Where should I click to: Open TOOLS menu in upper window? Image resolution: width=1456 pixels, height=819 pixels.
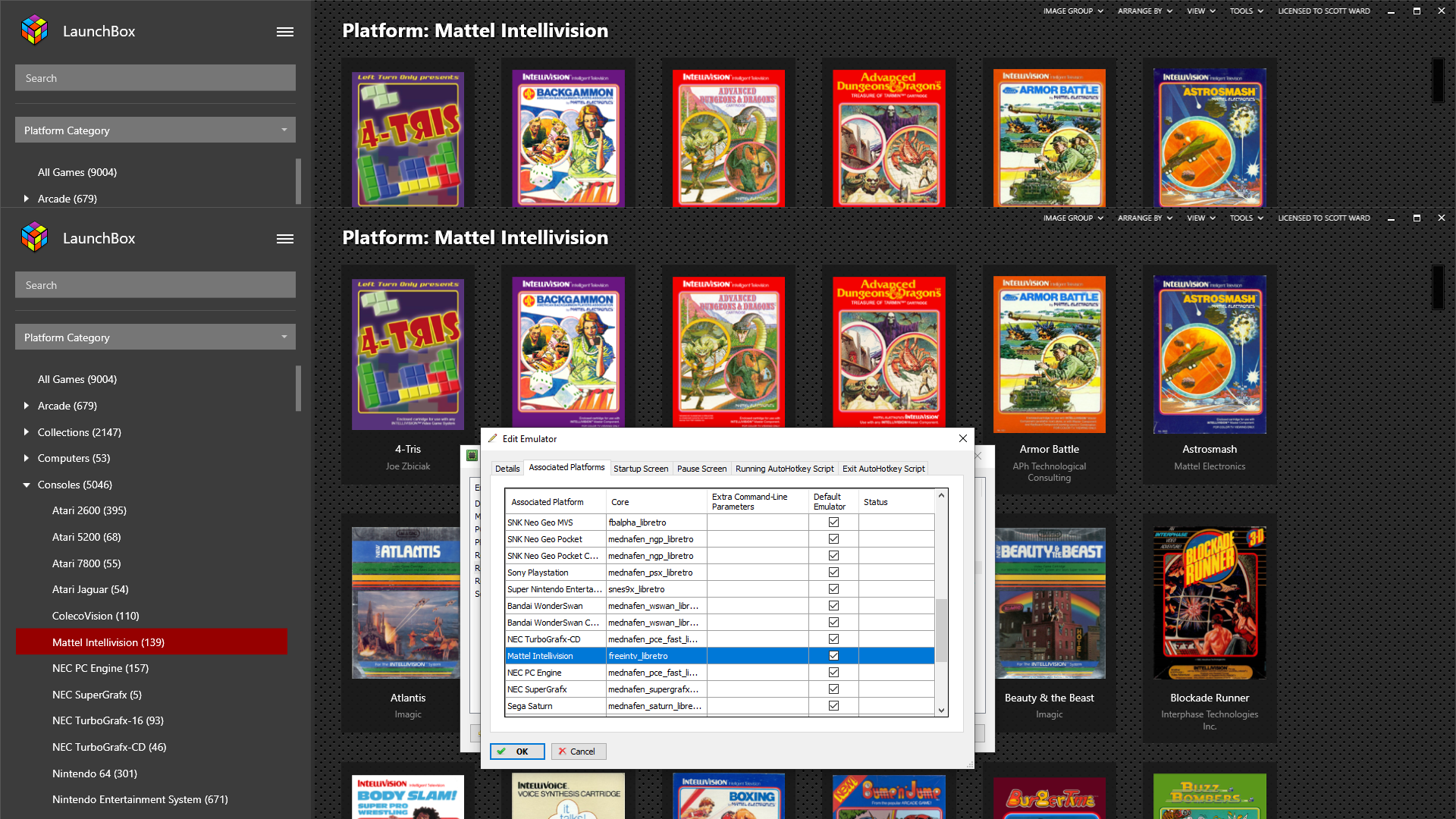tap(1247, 11)
